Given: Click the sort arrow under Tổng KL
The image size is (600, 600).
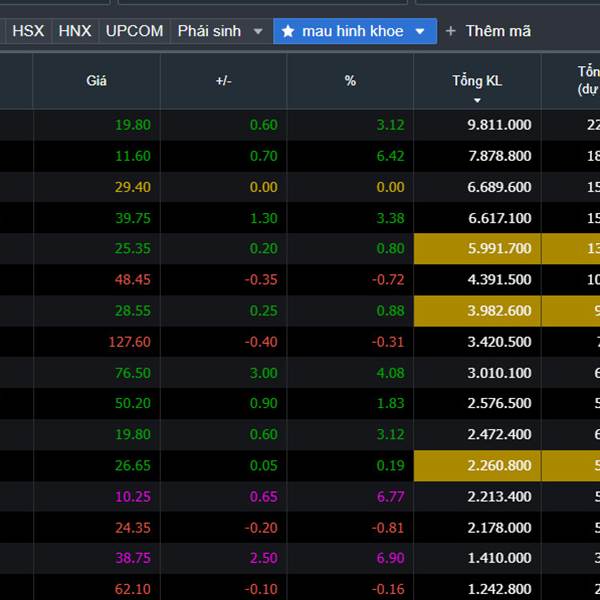Looking at the screenshot, I should tap(477, 101).
